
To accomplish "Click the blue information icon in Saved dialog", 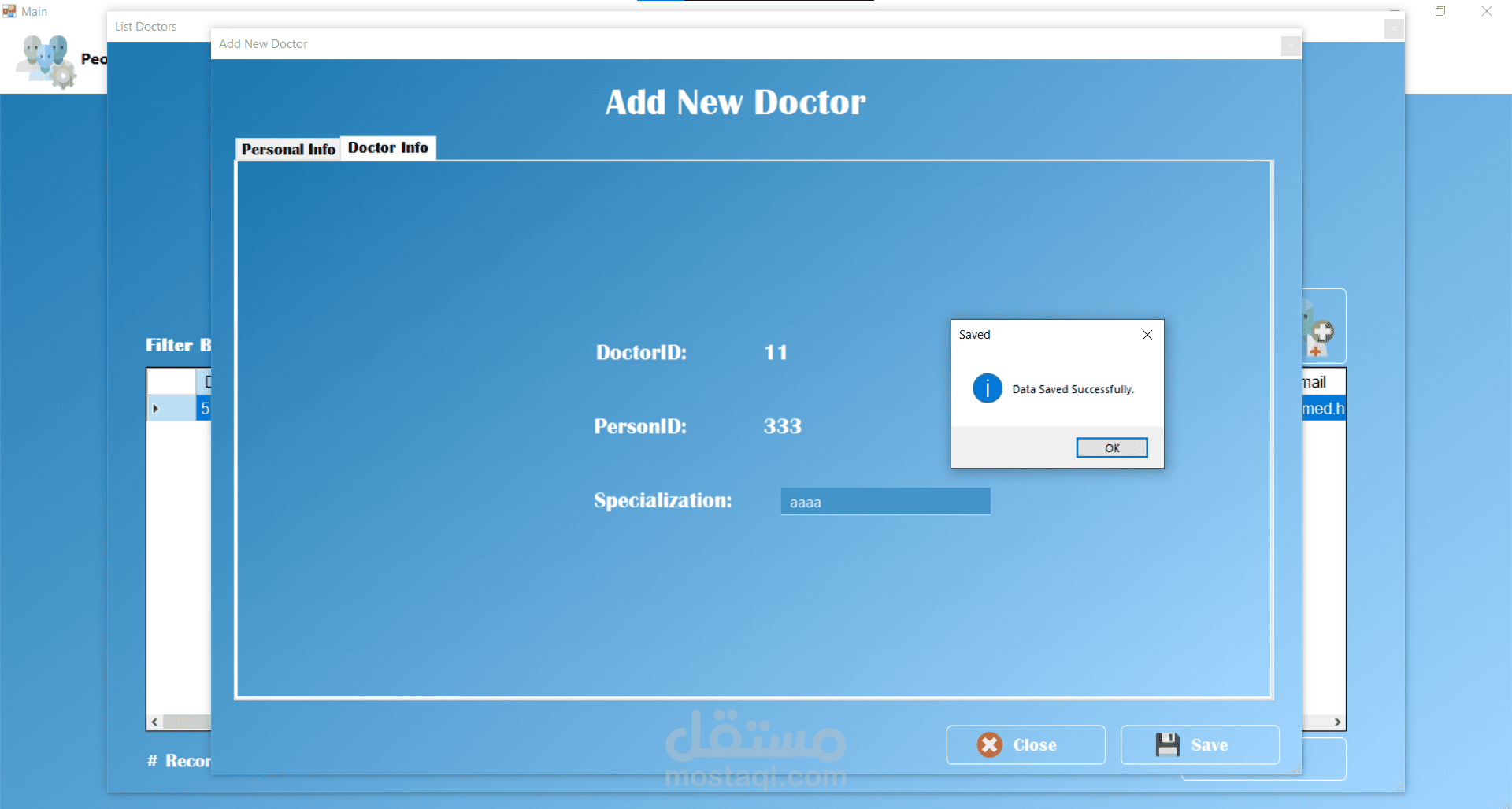I will (x=987, y=388).
